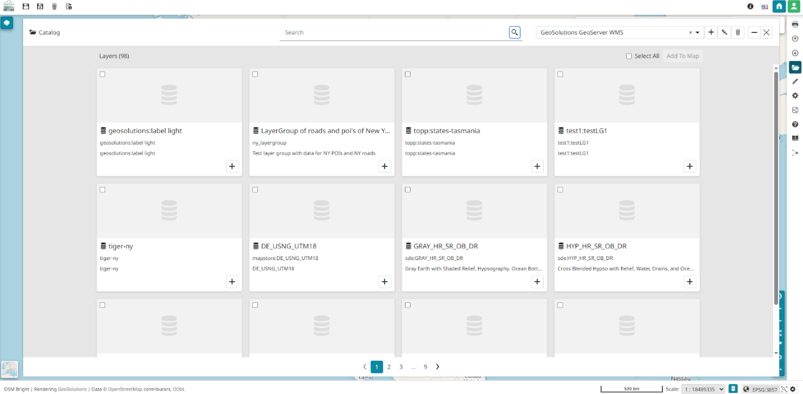Open the Settings gear in side toolbar
Viewport: 803px width, 394px height.
tap(795, 96)
